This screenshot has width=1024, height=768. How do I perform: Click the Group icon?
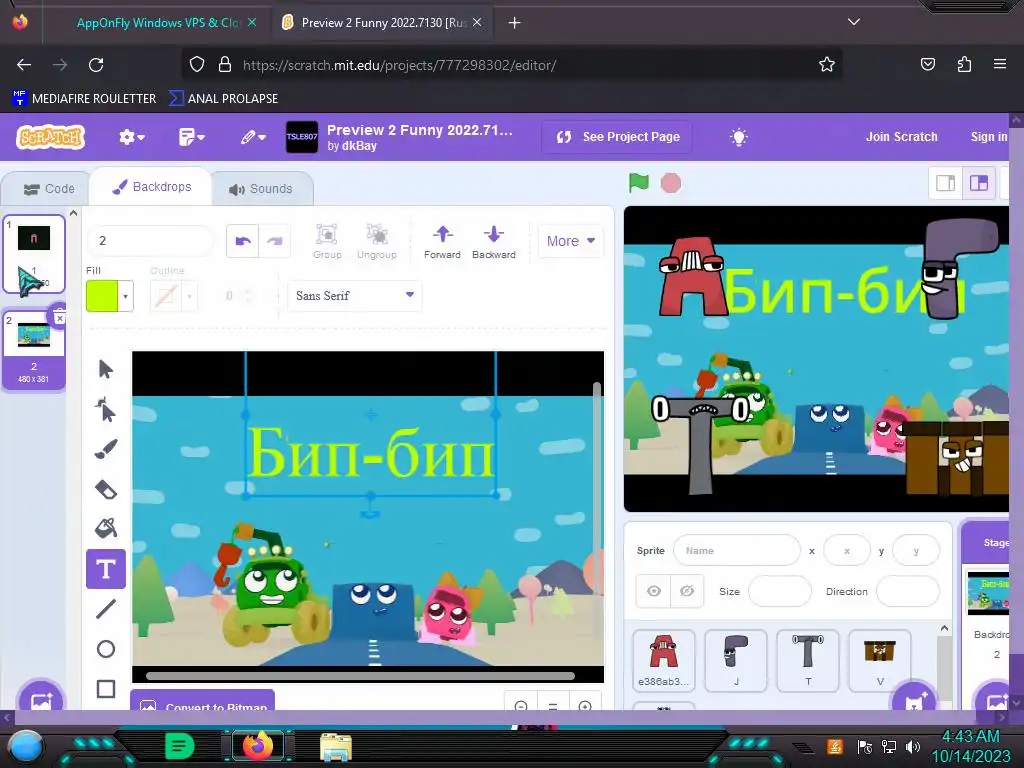pos(327,241)
